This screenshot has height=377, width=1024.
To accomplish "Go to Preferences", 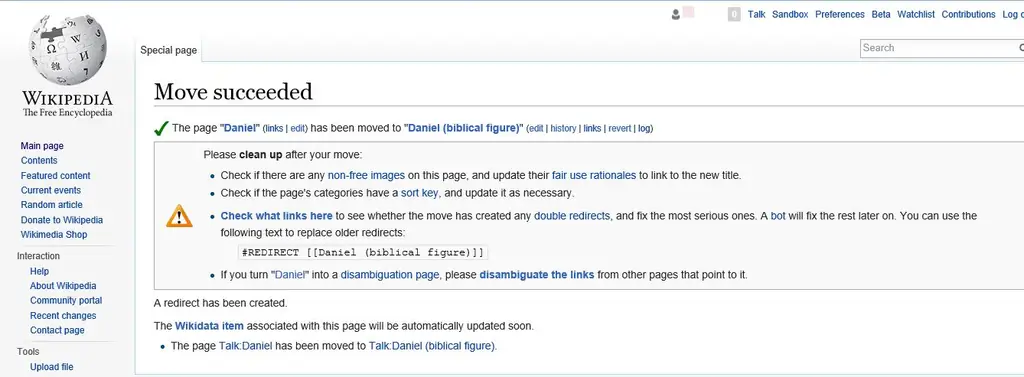I will [840, 14].
